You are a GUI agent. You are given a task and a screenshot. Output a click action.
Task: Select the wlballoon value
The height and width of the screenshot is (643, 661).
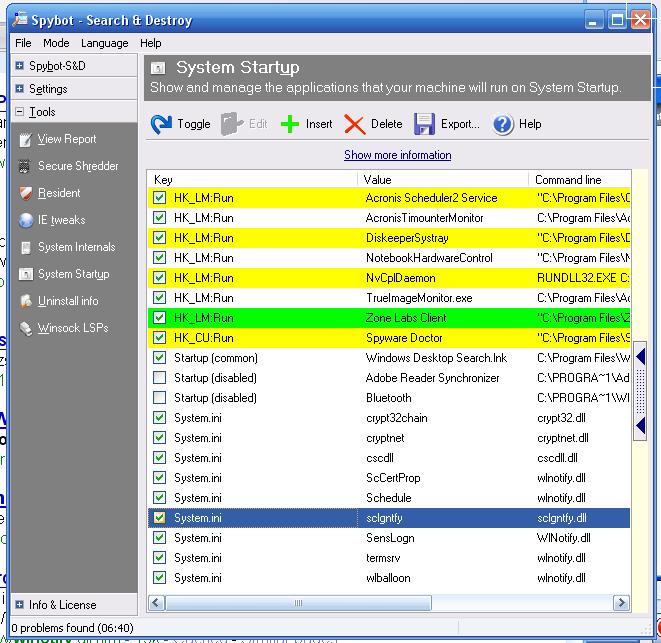pyautogui.click(x=388, y=578)
